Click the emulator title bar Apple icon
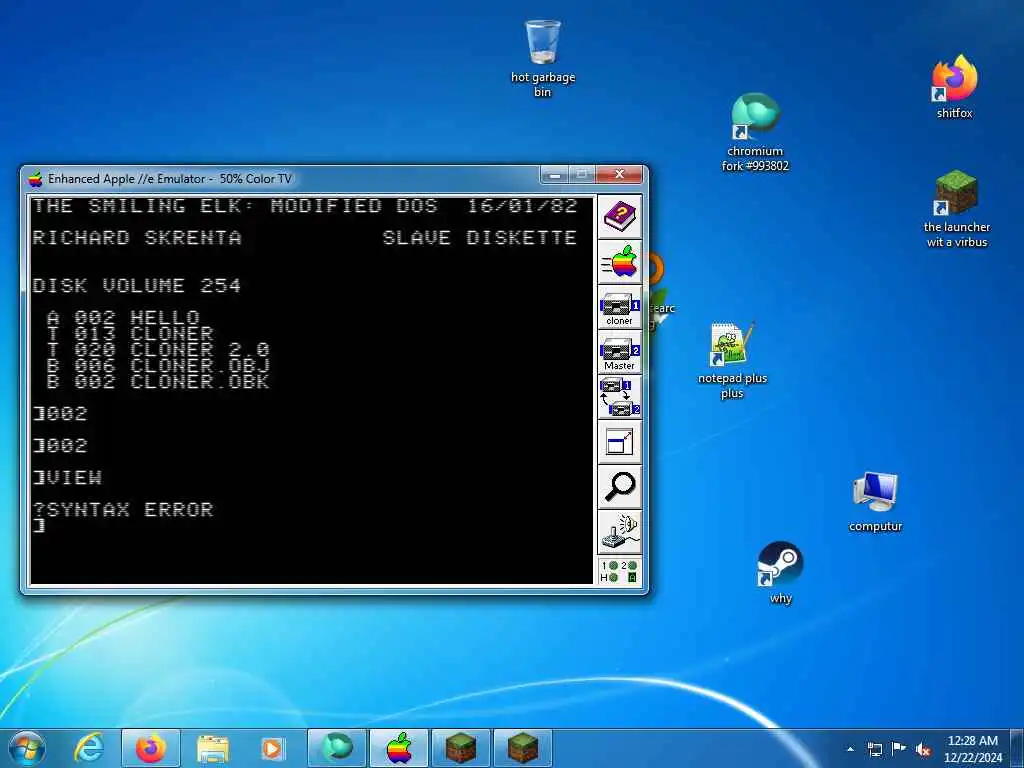 35,178
